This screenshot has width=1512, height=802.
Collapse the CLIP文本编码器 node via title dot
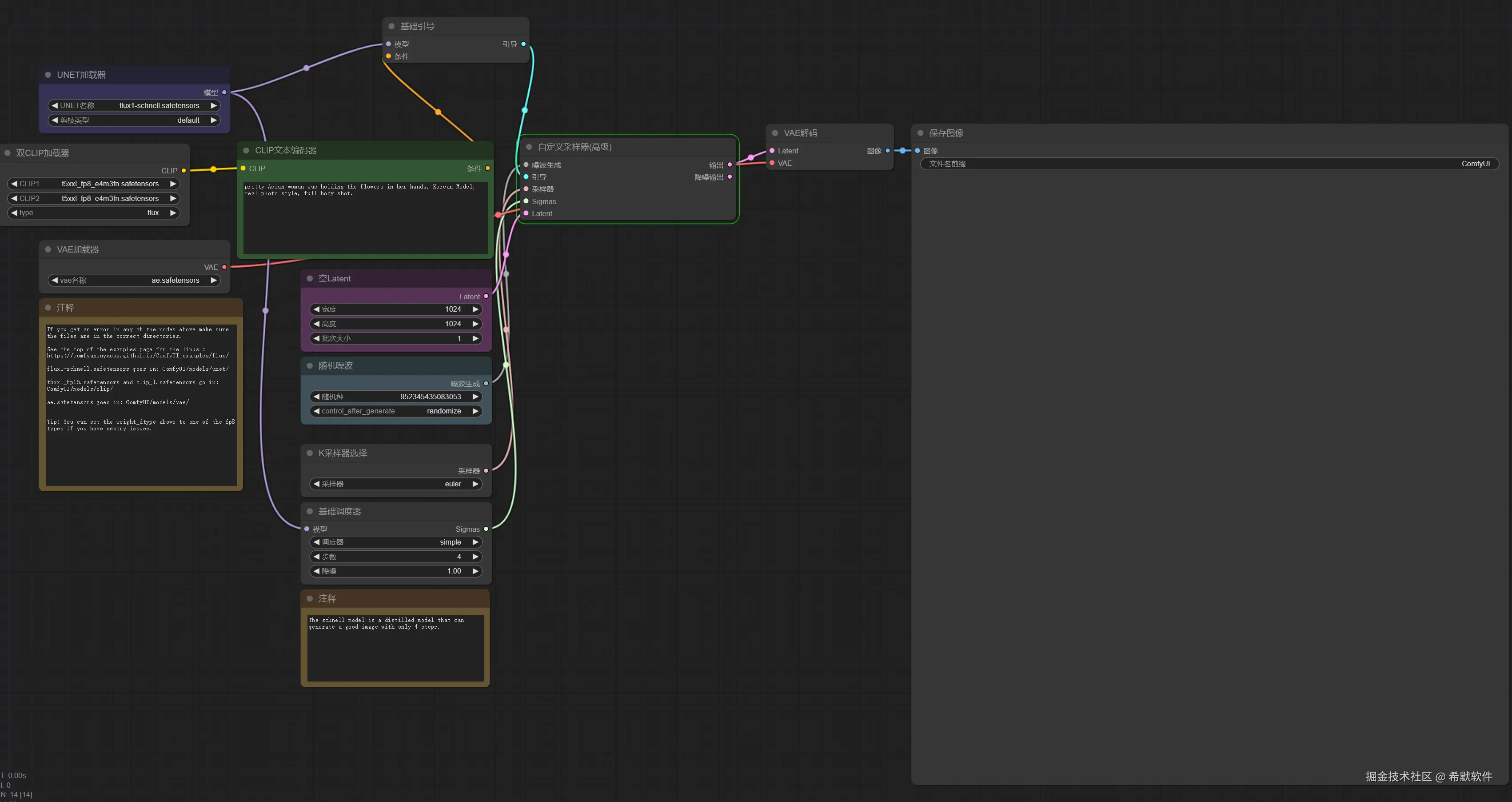(246, 150)
